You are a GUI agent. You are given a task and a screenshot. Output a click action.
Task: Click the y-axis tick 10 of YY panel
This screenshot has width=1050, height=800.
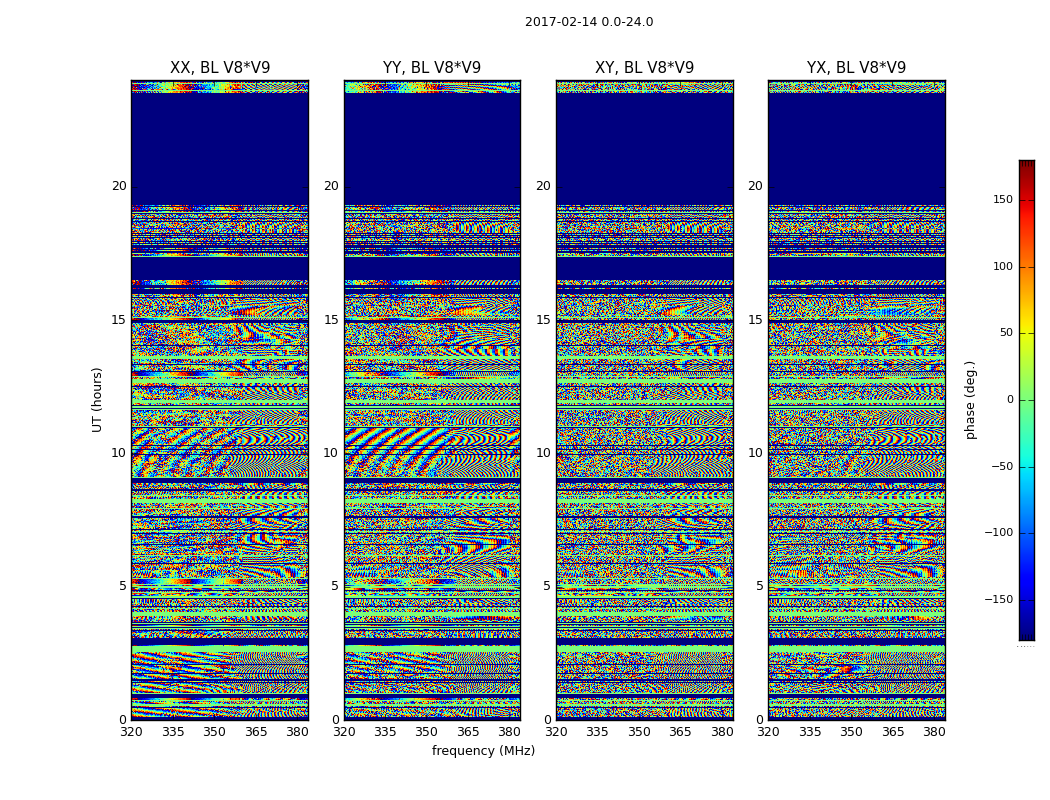click(x=331, y=453)
